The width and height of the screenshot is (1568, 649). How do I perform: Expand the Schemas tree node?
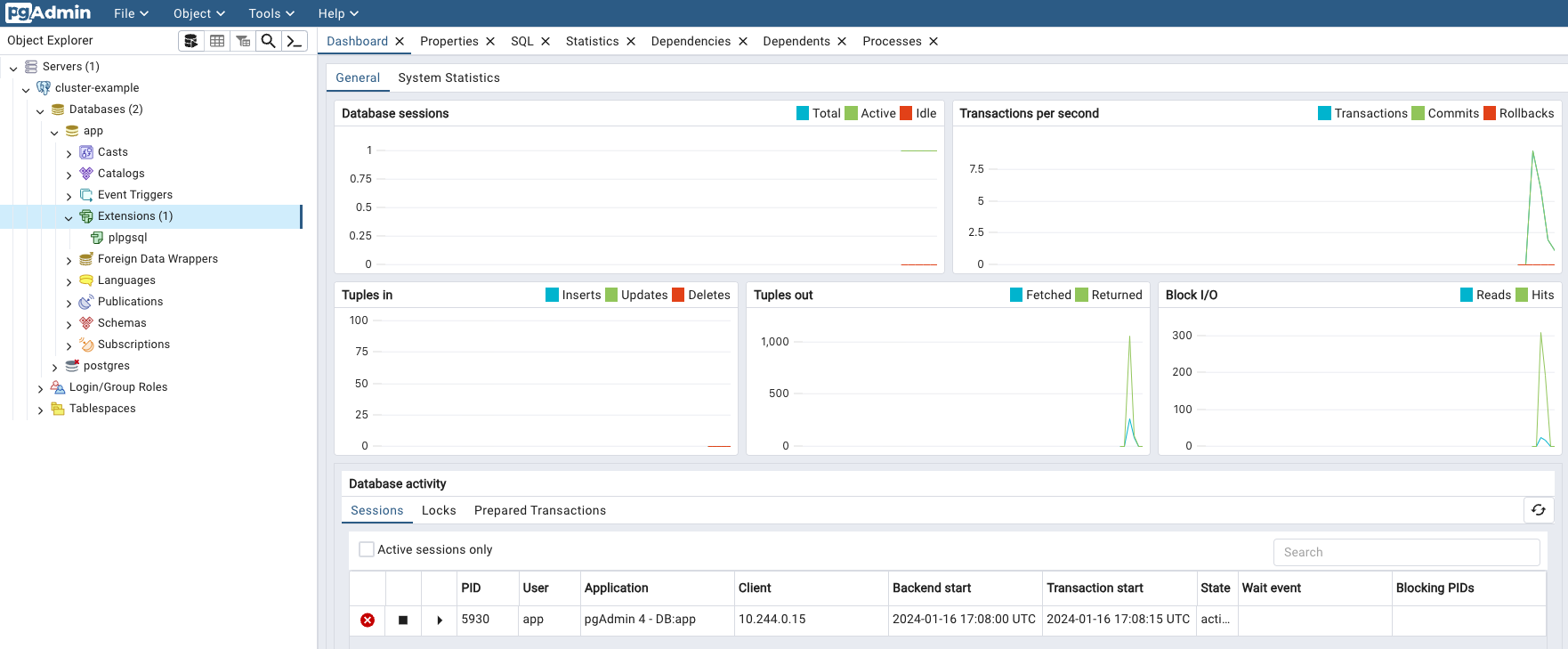click(x=69, y=324)
